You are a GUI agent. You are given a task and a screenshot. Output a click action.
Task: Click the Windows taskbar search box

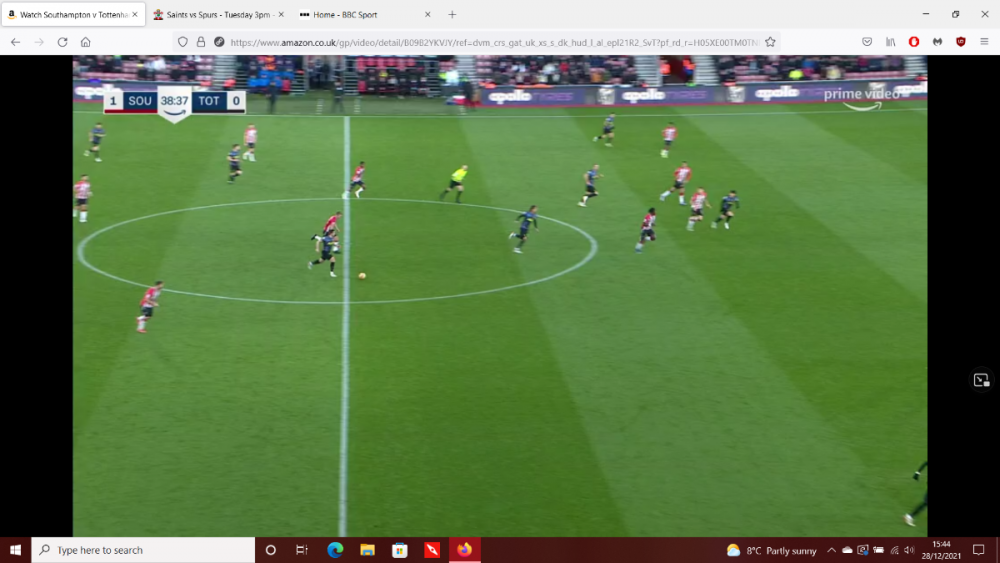(143, 550)
